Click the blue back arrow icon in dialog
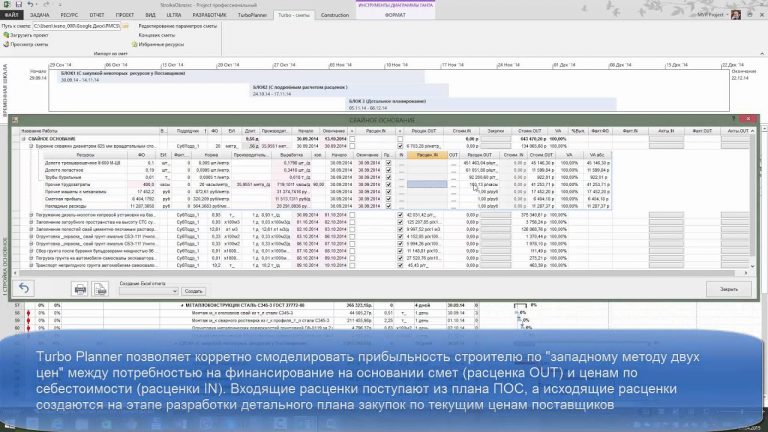 point(24,288)
